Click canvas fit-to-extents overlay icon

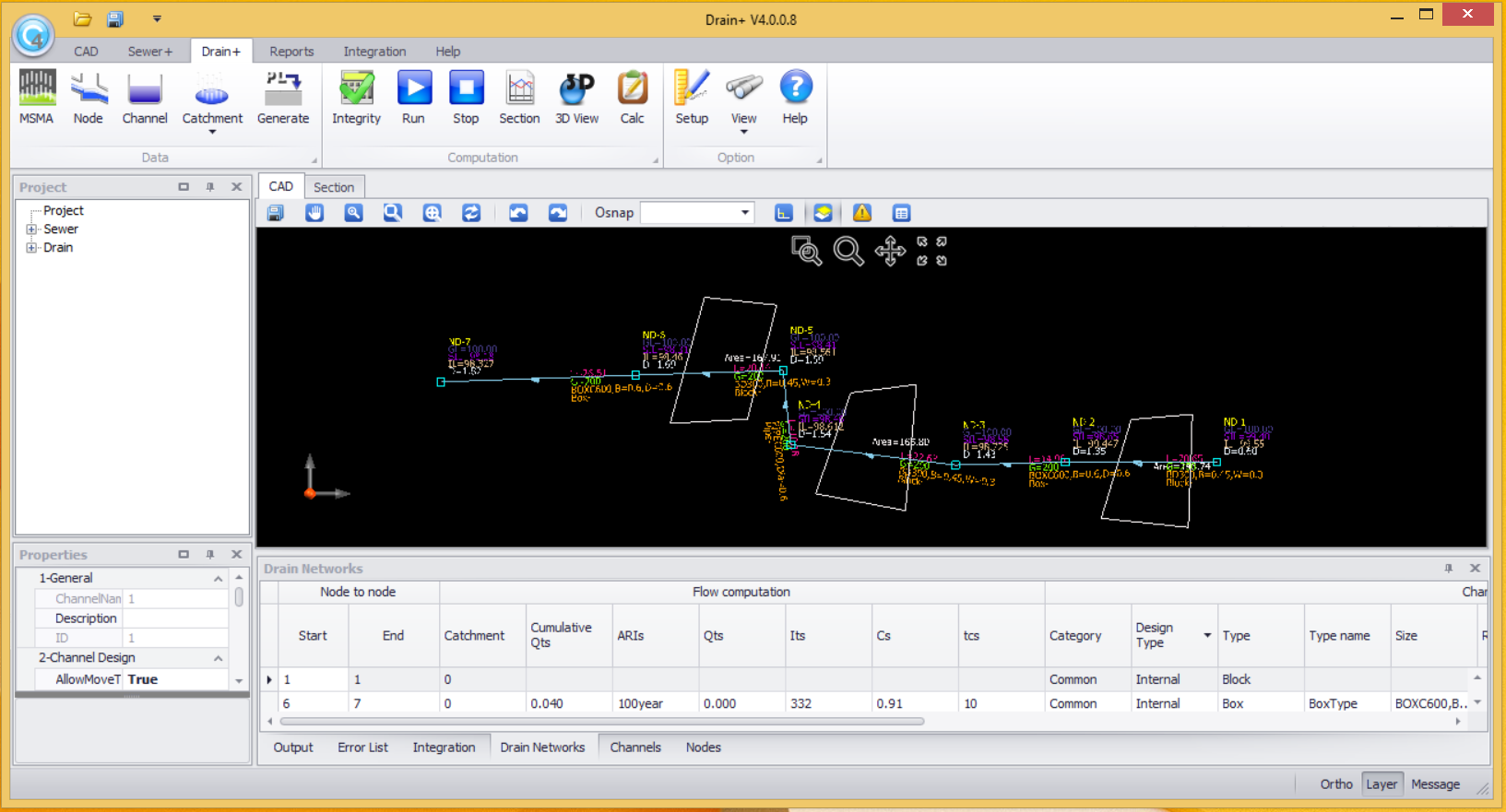[931, 251]
